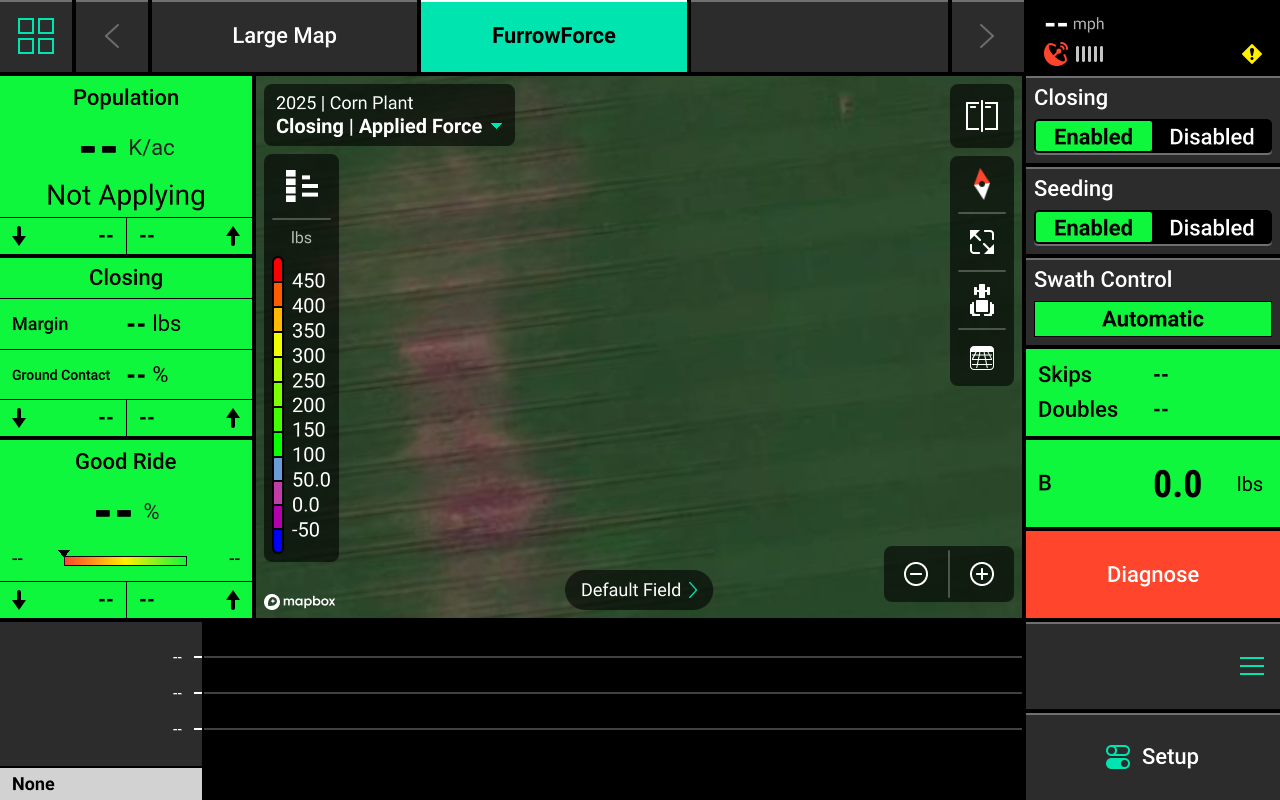Screen dimensions: 1280x800
Task: Zoom out the map with minus icon
Action: [x=916, y=574]
